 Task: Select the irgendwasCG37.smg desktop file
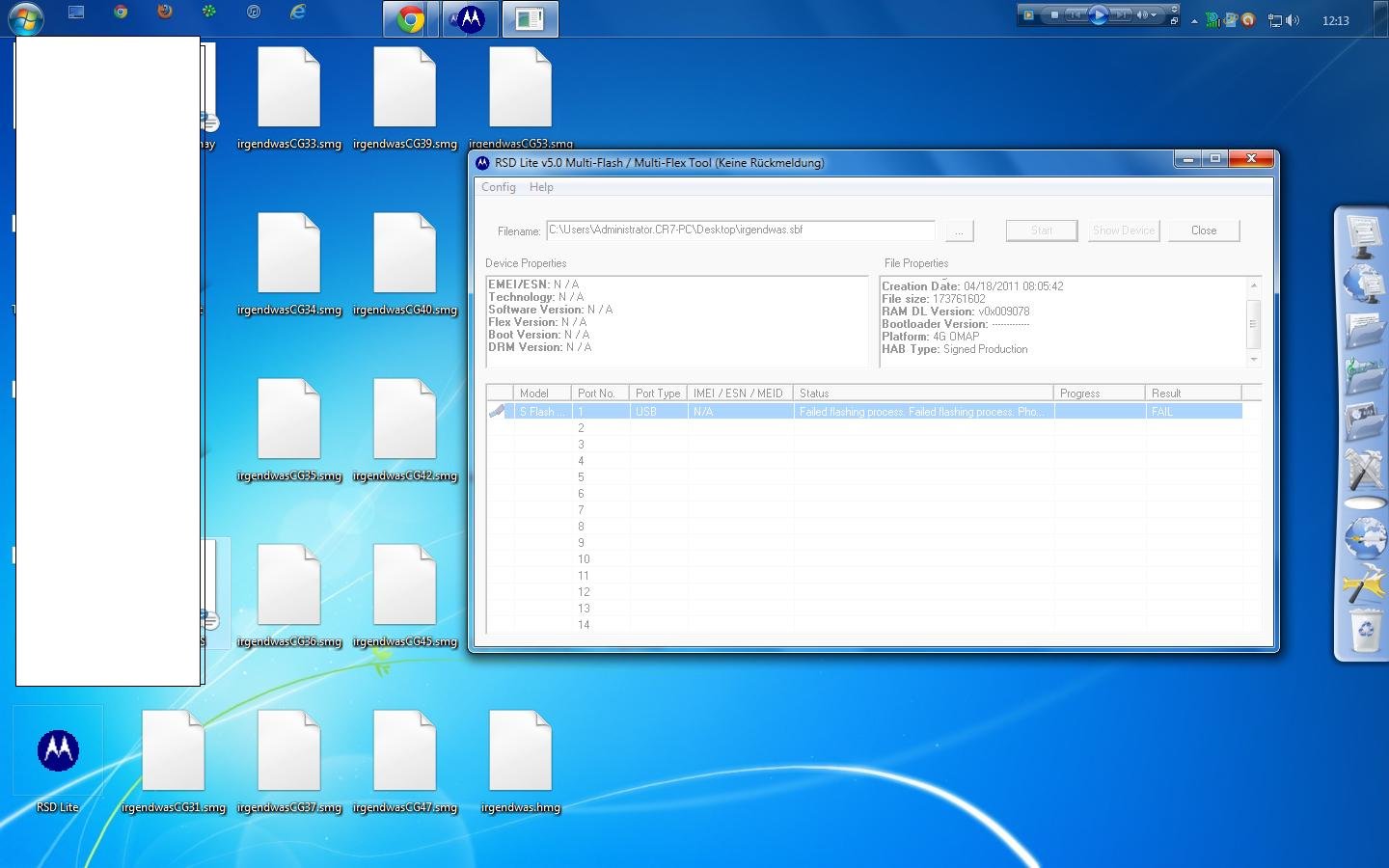coord(289,764)
